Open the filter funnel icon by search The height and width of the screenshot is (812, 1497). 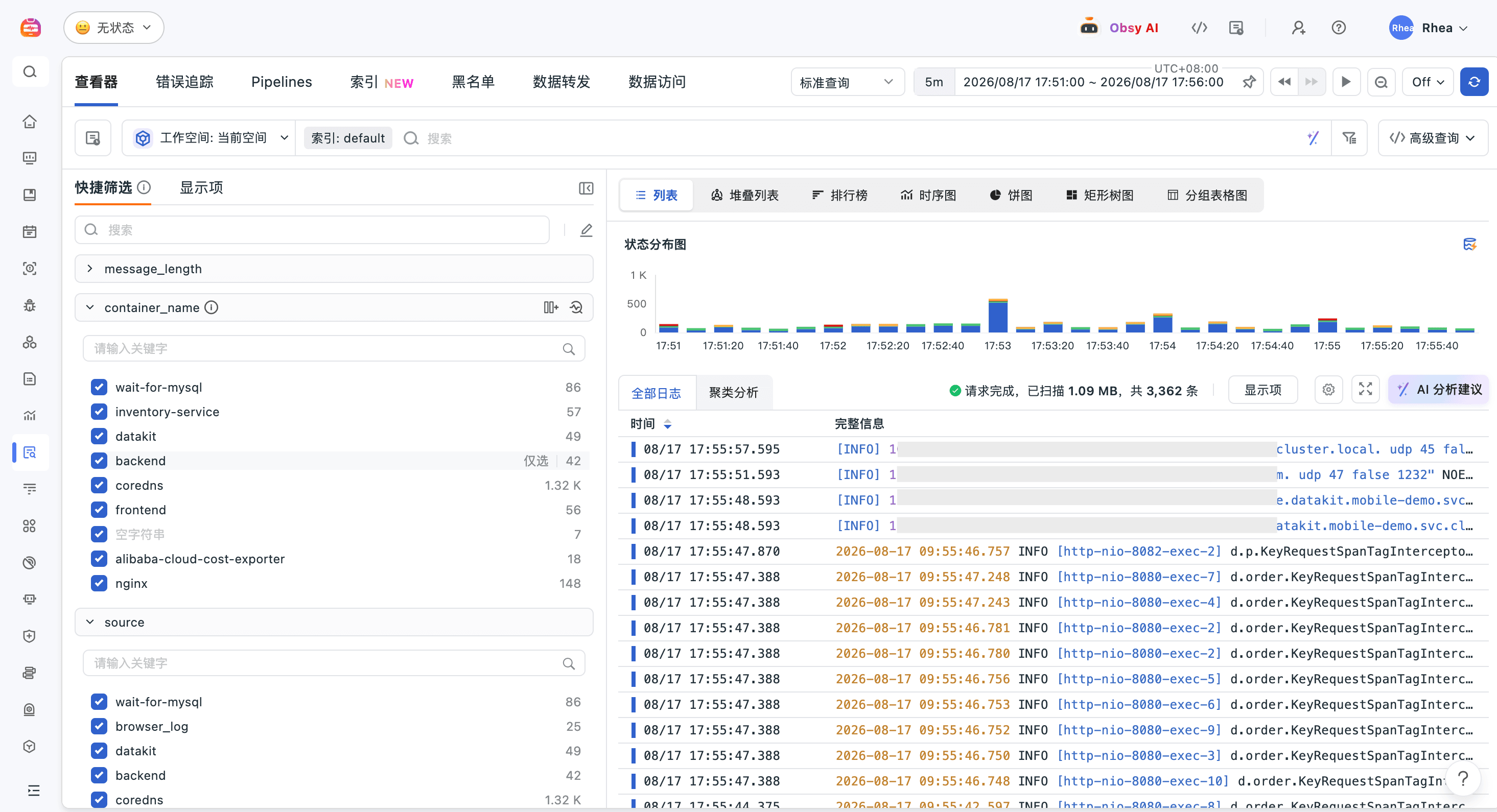pos(1349,138)
